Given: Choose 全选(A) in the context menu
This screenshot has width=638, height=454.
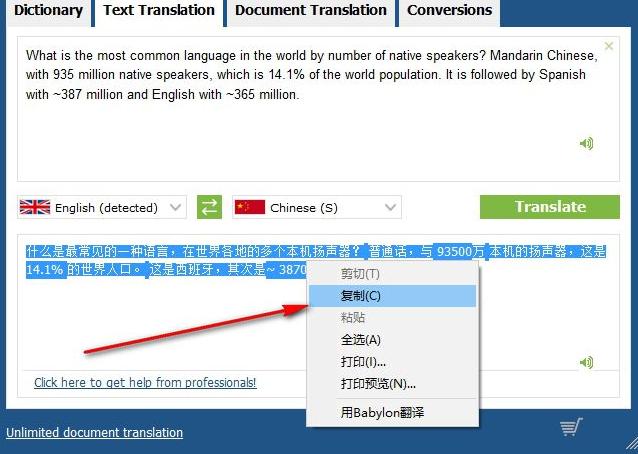Looking at the screenshot, I should (361, 340).
